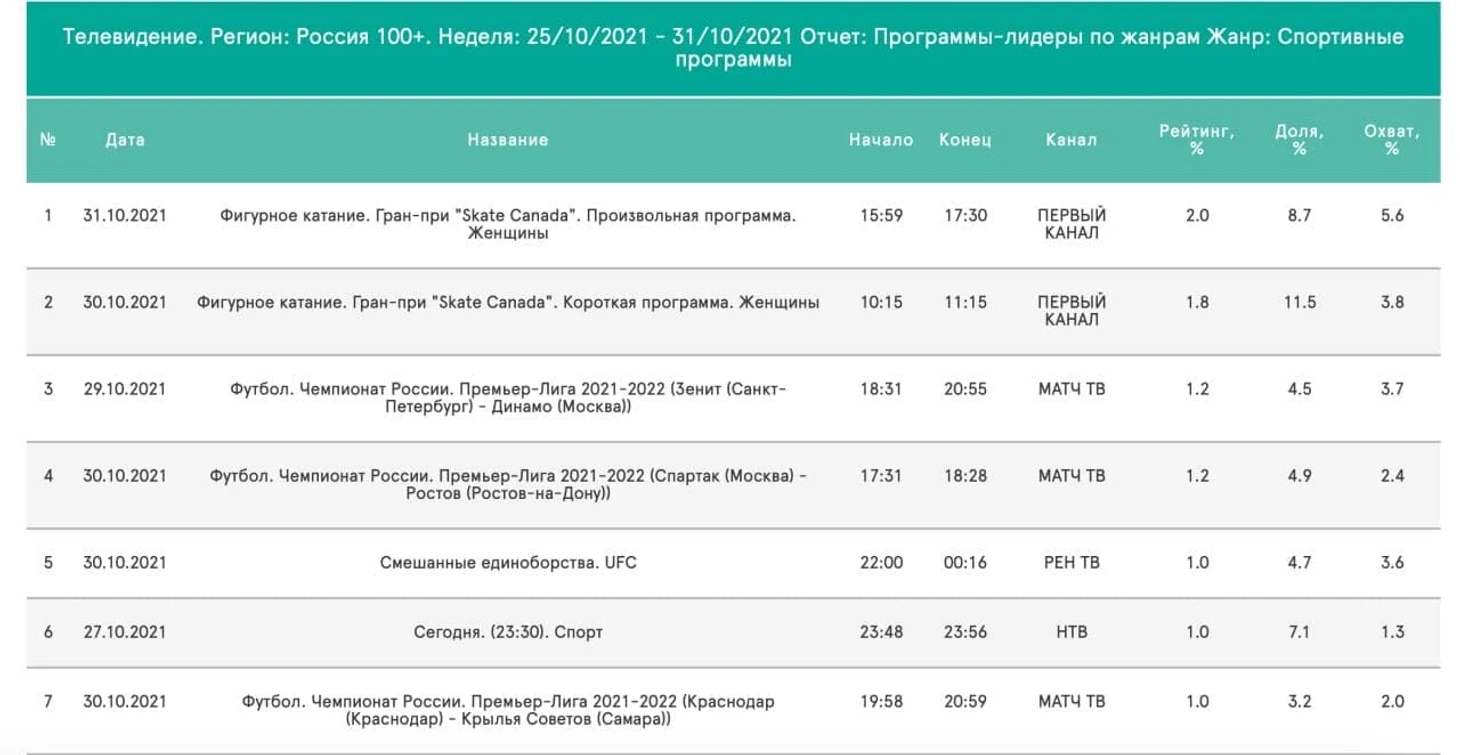Select start time 23:48
Viewport: 1460px width, 755px height.
click(x=881, y=632)
